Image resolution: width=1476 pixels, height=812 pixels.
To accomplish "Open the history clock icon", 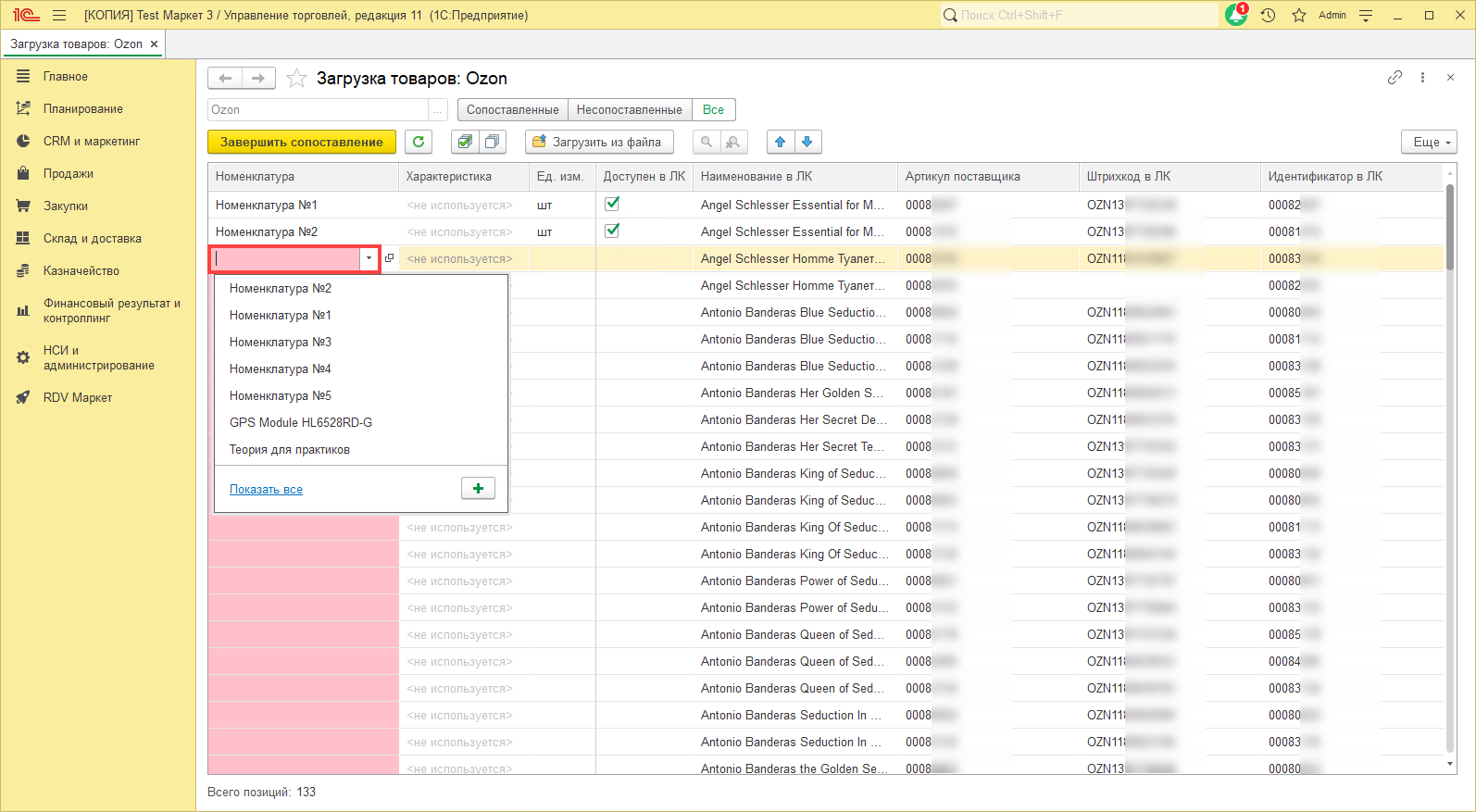I will (x=1268, y=15).
